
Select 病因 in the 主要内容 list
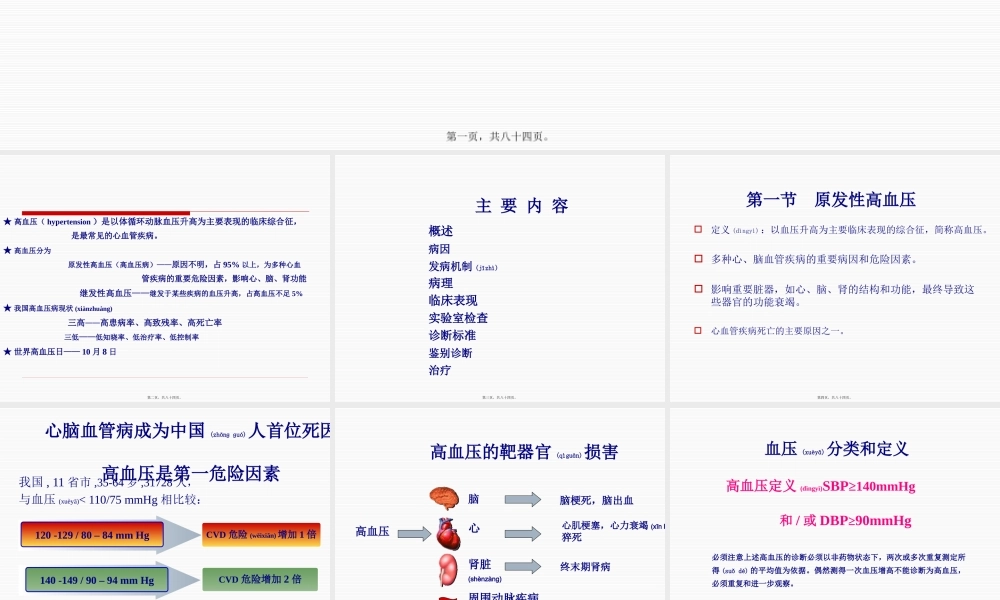[x=440, y=249]
